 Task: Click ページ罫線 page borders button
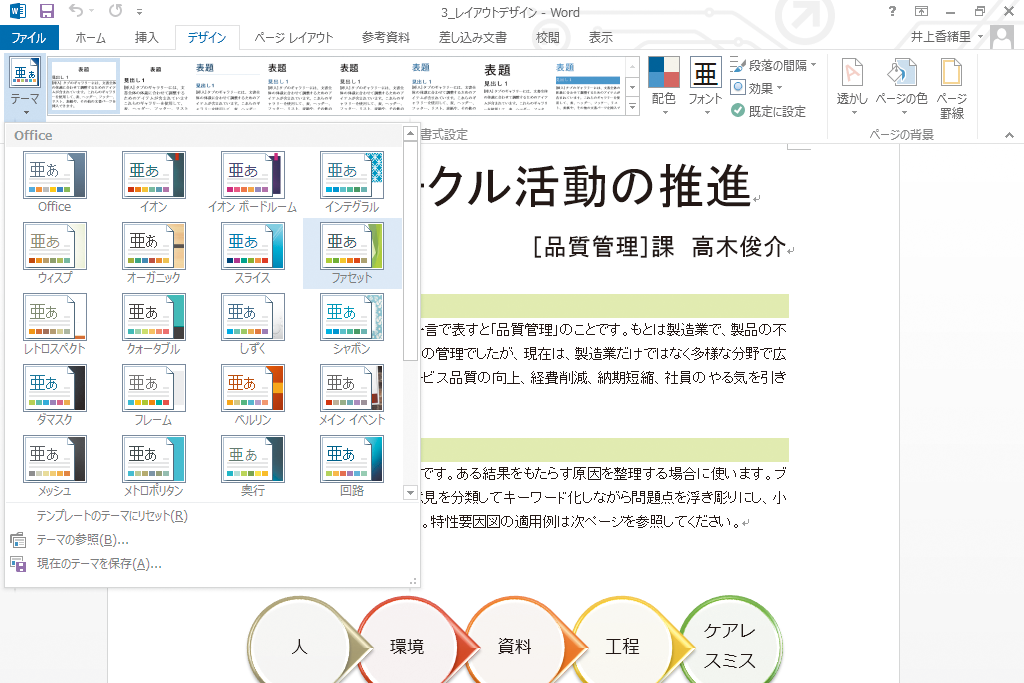[952, 88]
